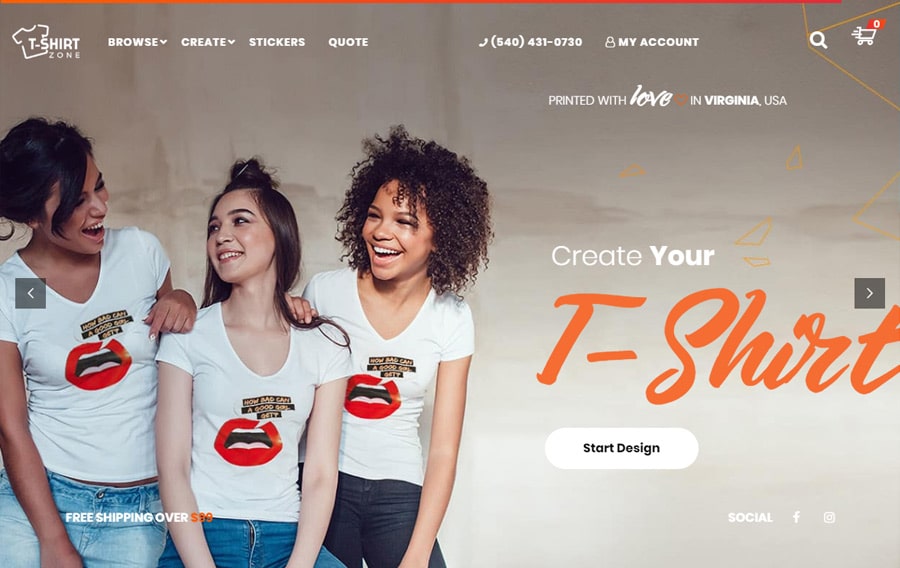Open the Browse menu
This screenshot has height=568, width=900.
point(137,42)
